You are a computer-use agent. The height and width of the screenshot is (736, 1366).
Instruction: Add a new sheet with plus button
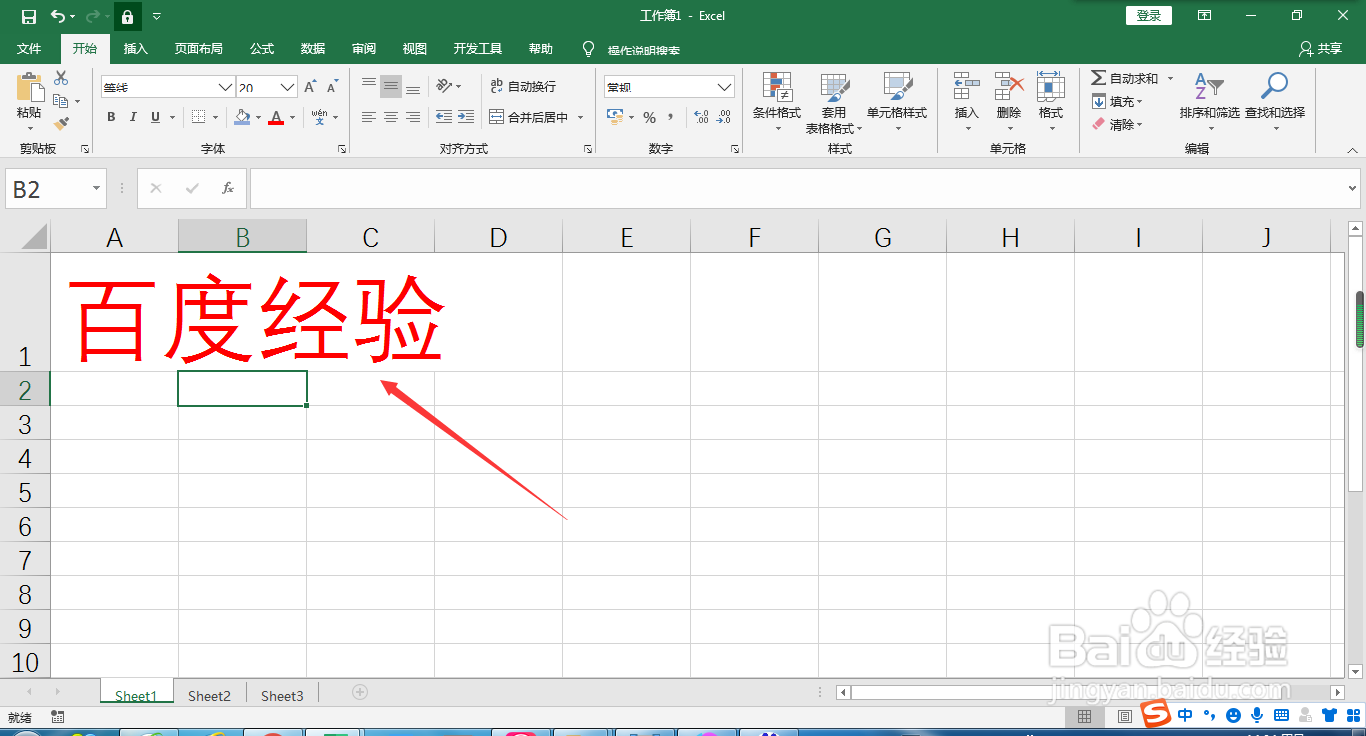point(360,692)
